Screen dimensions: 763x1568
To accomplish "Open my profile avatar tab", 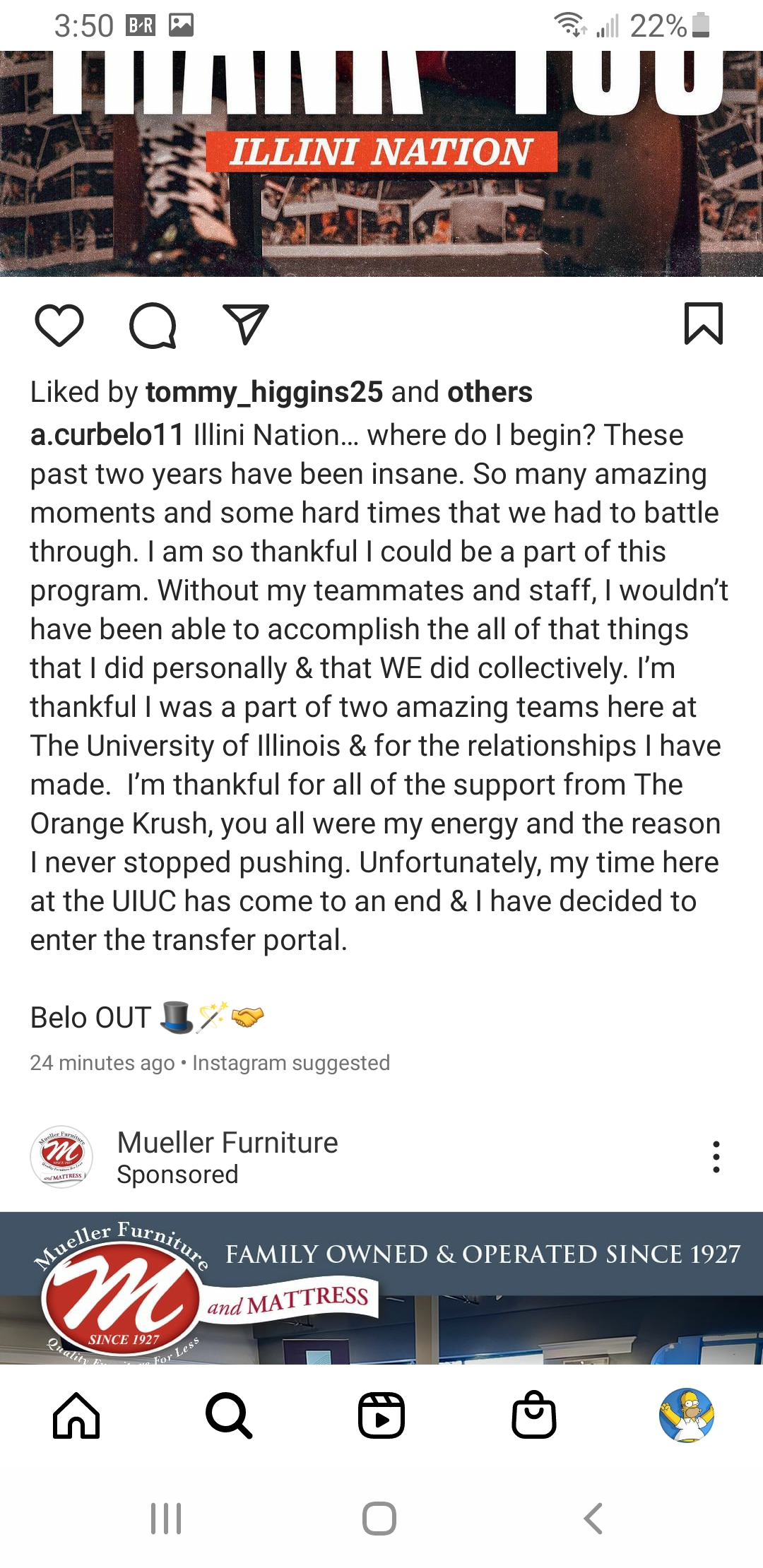I will click(x=687, y=1416).
